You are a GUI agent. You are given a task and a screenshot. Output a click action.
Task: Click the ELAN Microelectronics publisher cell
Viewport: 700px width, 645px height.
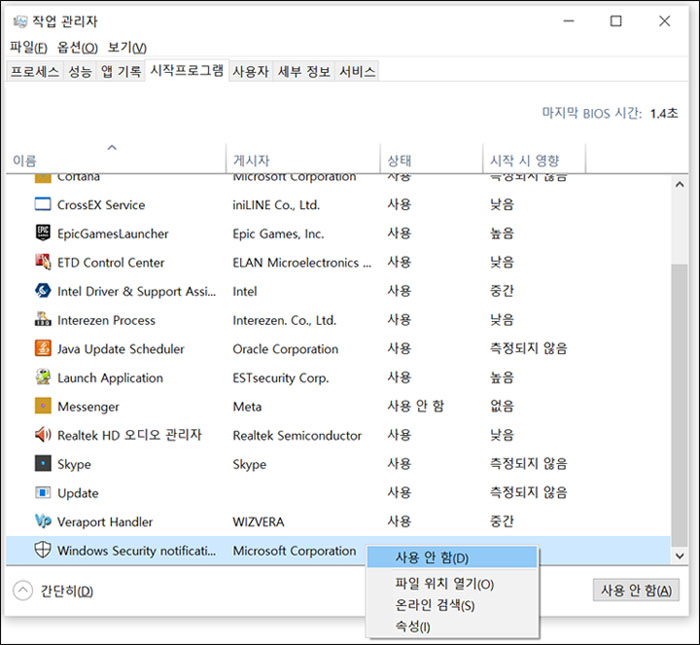[302, 262]
